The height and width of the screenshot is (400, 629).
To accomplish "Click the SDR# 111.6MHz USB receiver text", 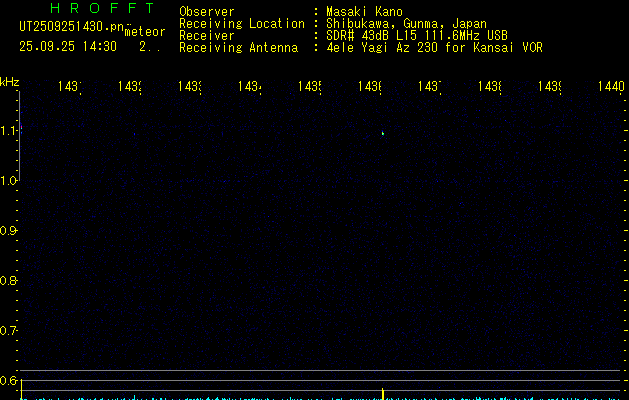I will coord(417,35).
